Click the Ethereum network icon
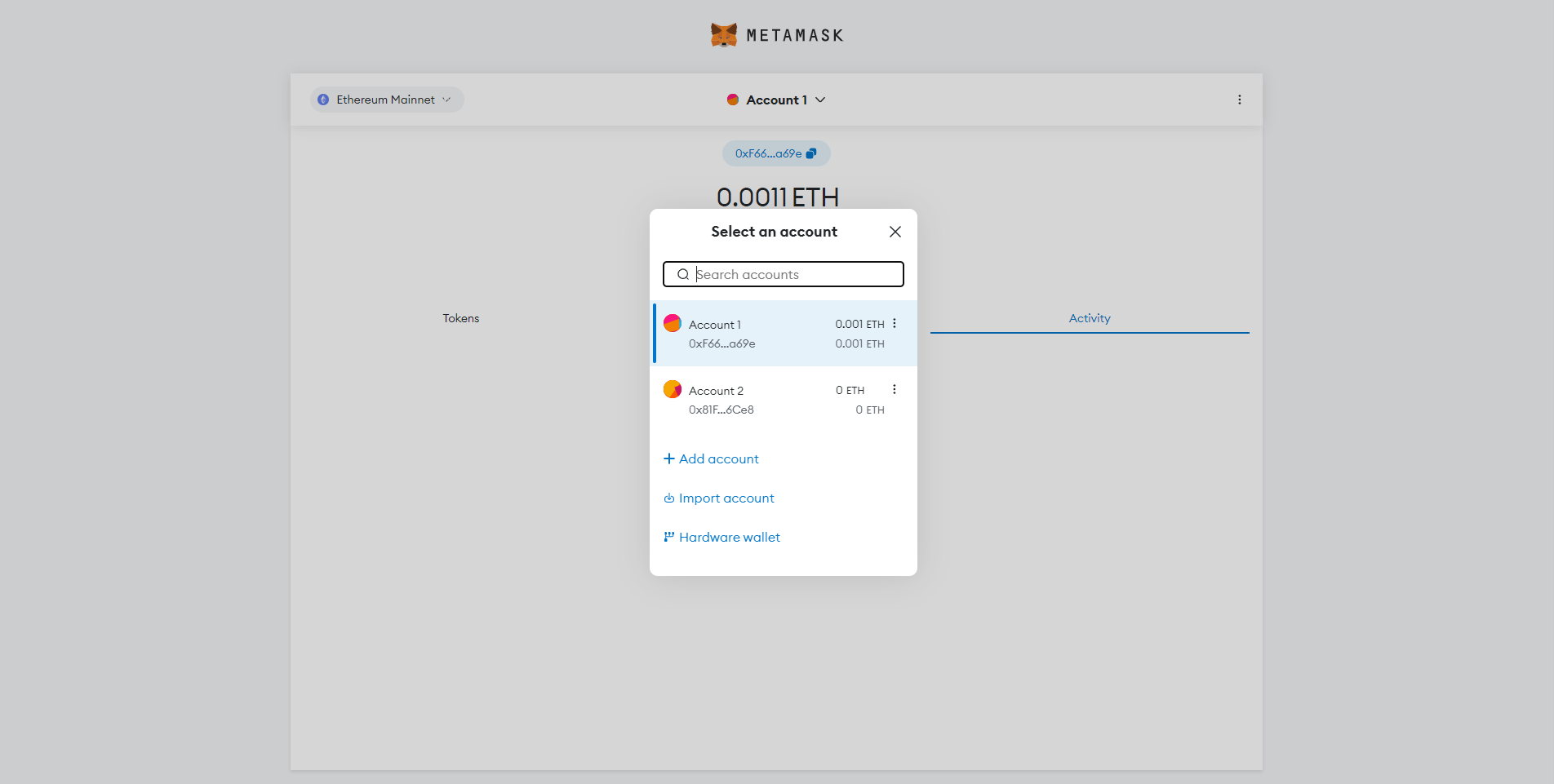1554x784 pixels. [x=323, y=100]
